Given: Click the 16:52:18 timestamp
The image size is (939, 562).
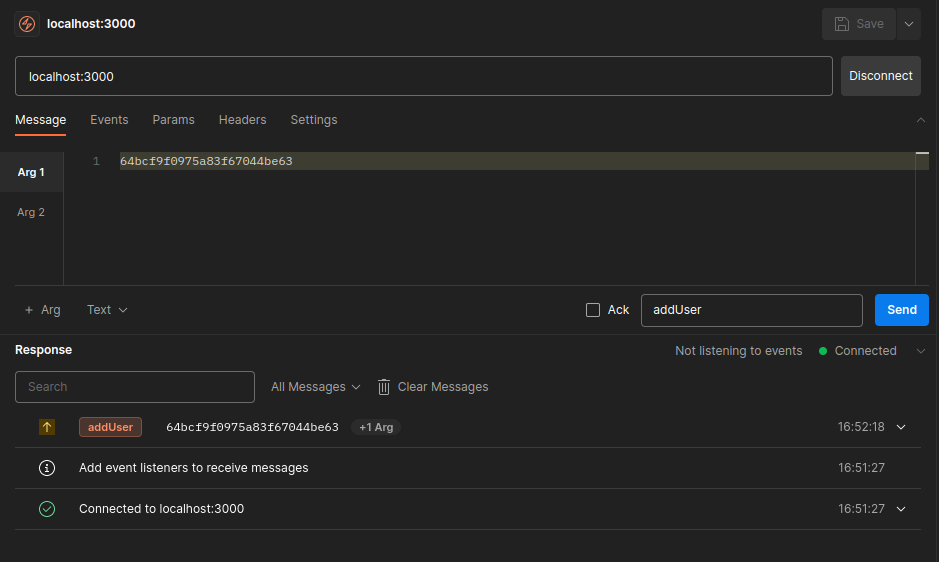Looking at the screenshot, I should (861, 427).
